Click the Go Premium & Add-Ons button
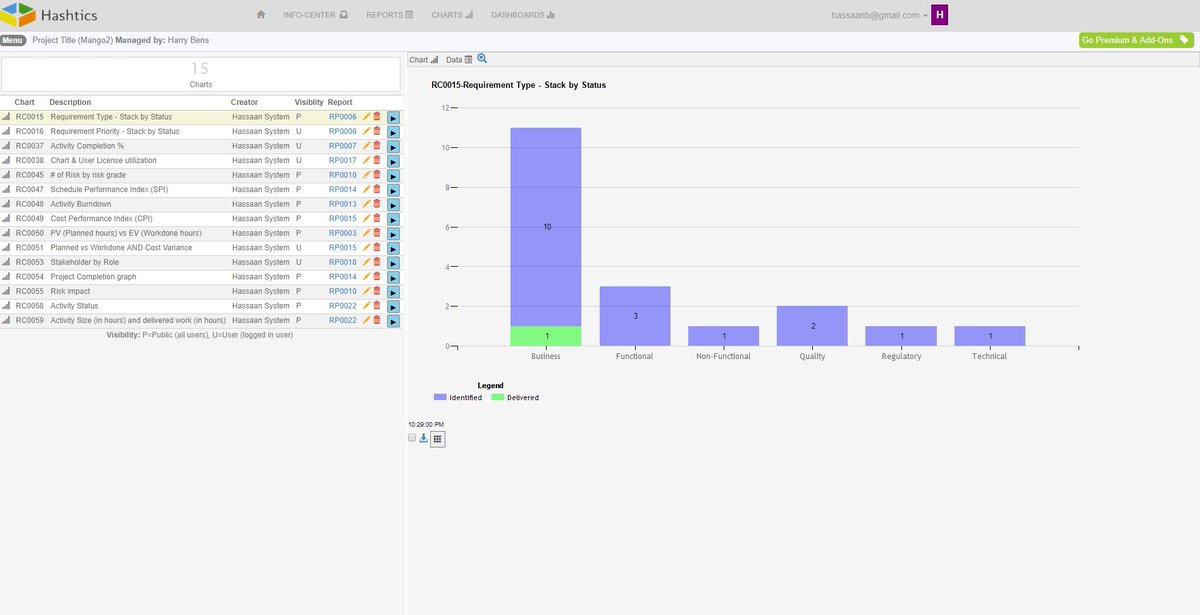 point(1136,40)
